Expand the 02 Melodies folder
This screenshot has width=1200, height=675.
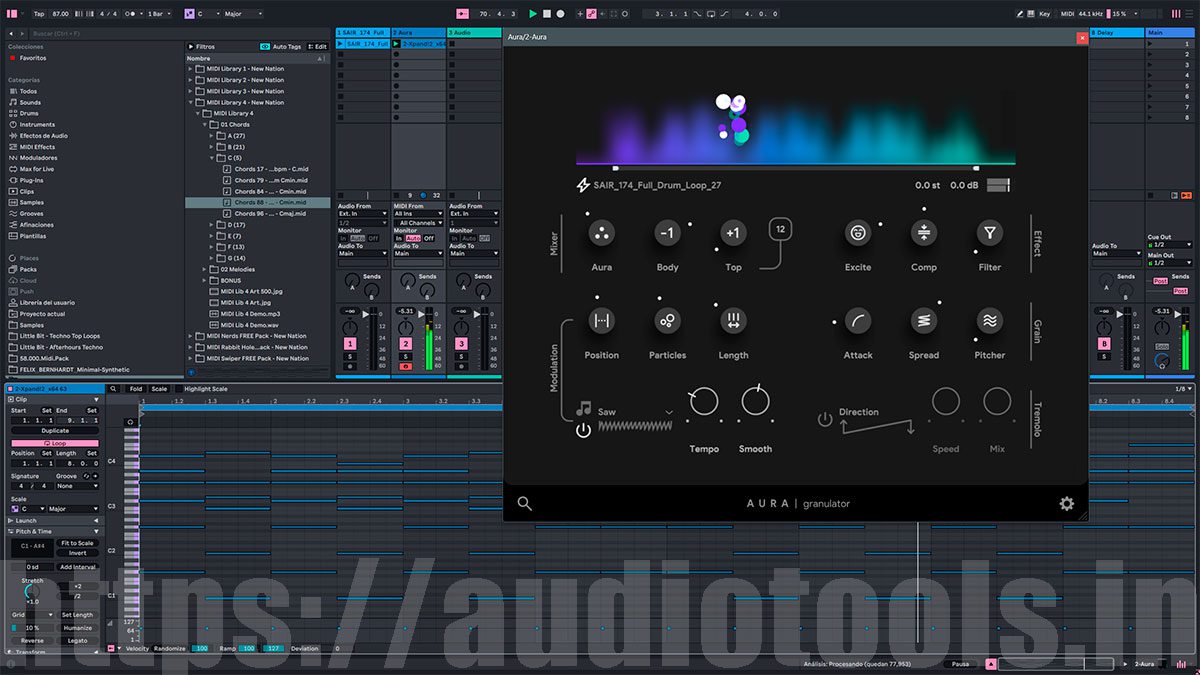click(x=206, y=269)
